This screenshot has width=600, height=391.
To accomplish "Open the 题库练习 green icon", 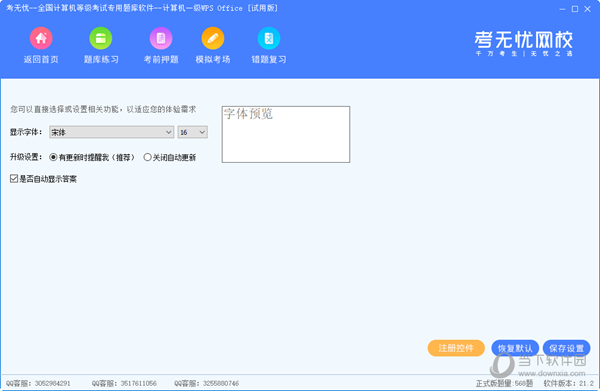I will point(101,38).
